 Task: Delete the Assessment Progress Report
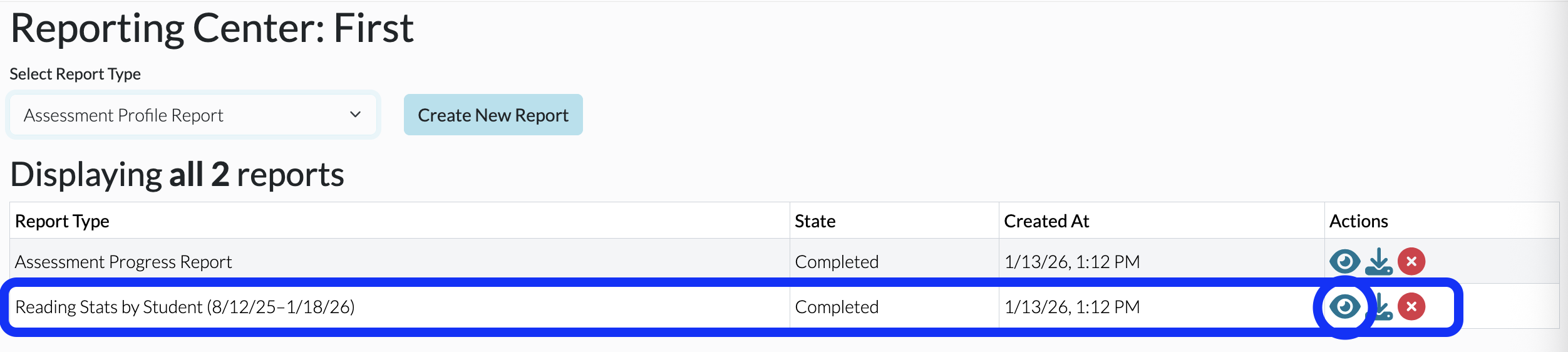click(x=1411, y=261)
